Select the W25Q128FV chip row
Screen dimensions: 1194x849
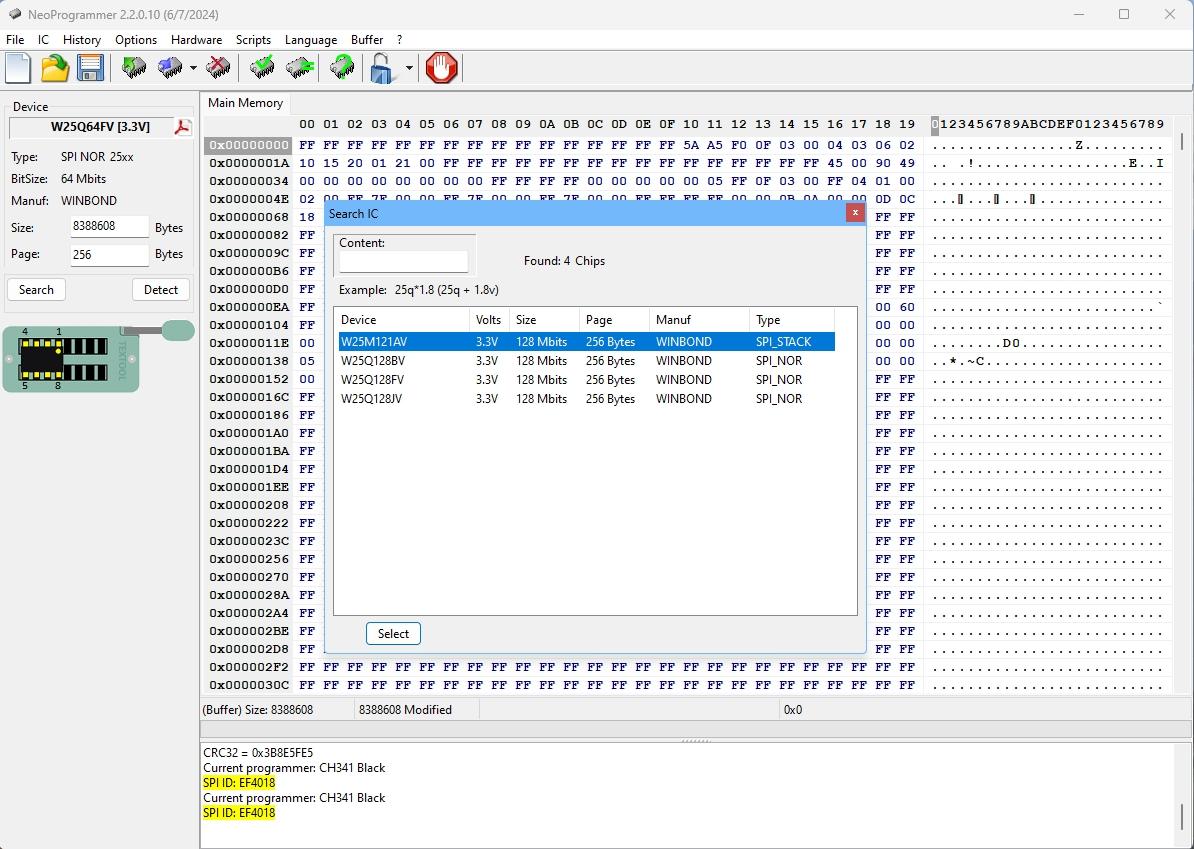(586, 380)
